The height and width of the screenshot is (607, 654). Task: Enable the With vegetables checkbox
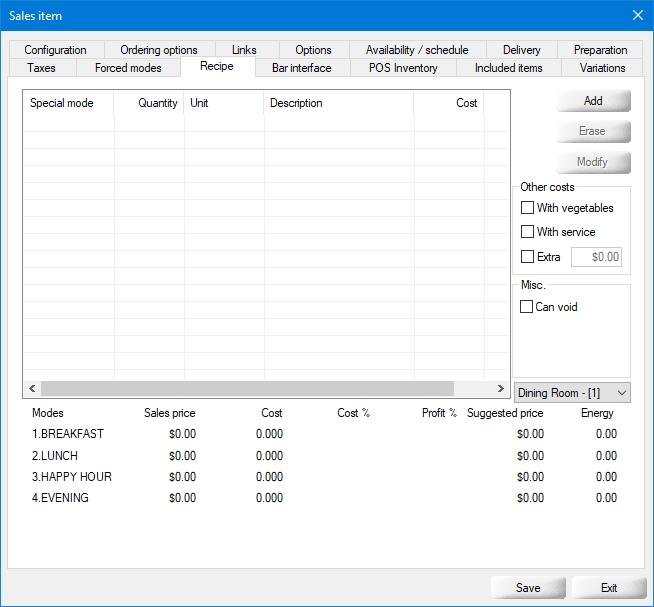(527, 208)
